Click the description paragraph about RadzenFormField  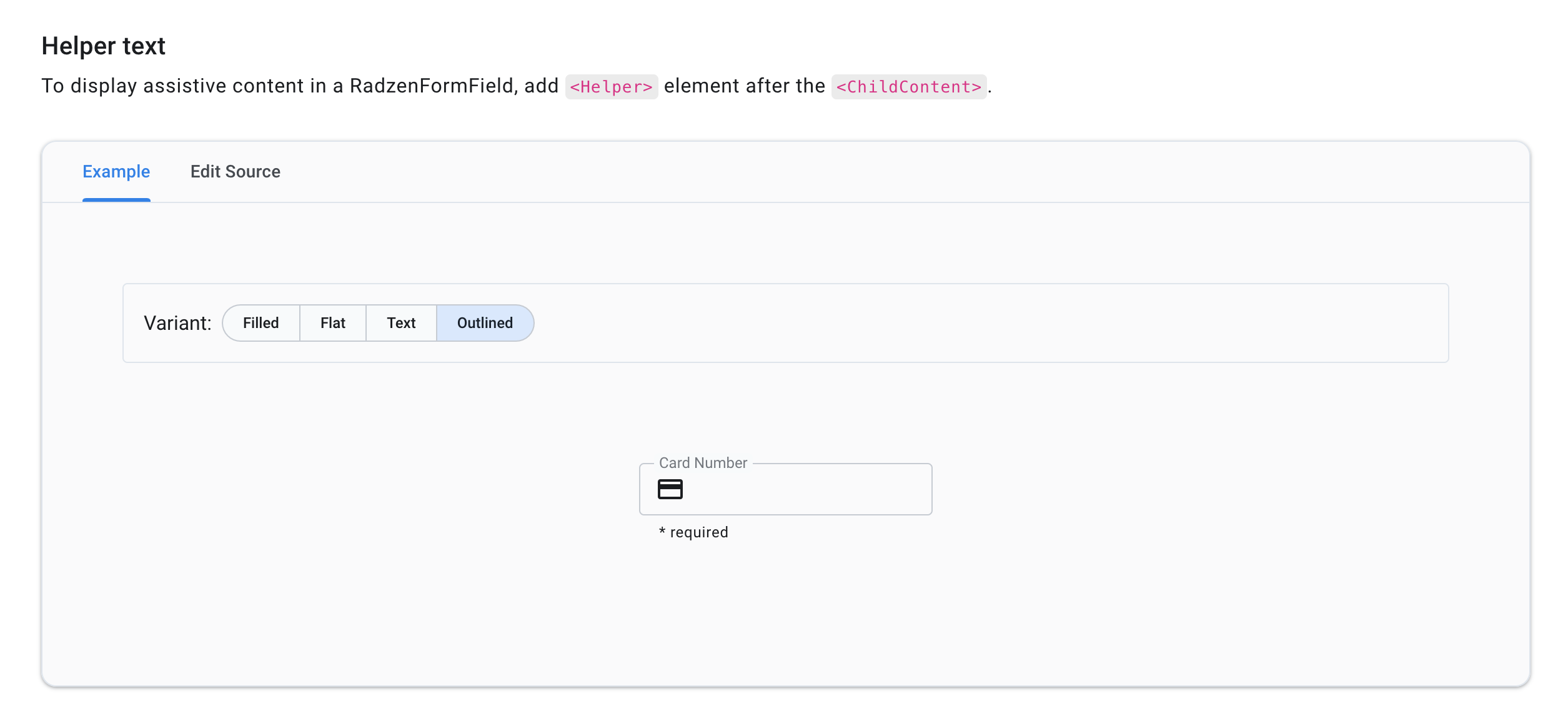click(x=437, y=86)
